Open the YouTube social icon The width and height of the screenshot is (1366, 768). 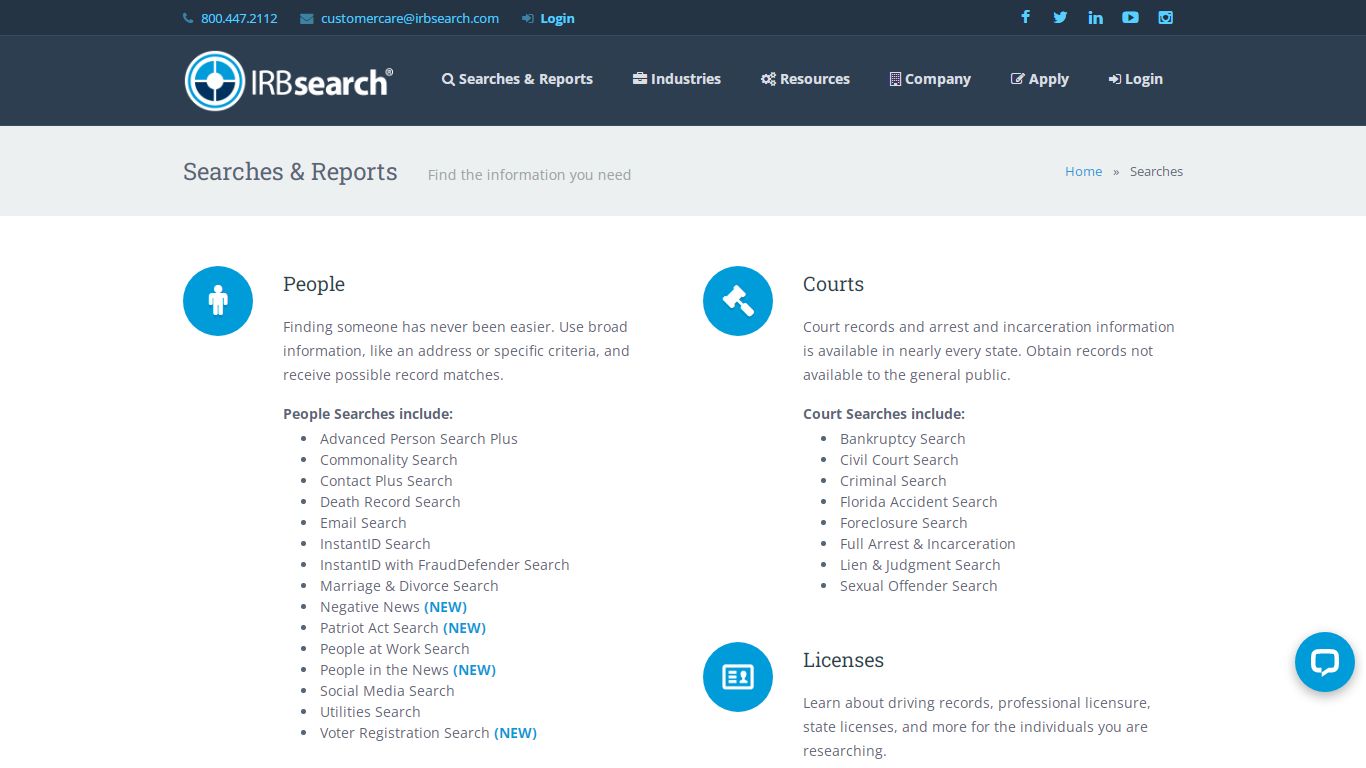(x=1130, y=17)
